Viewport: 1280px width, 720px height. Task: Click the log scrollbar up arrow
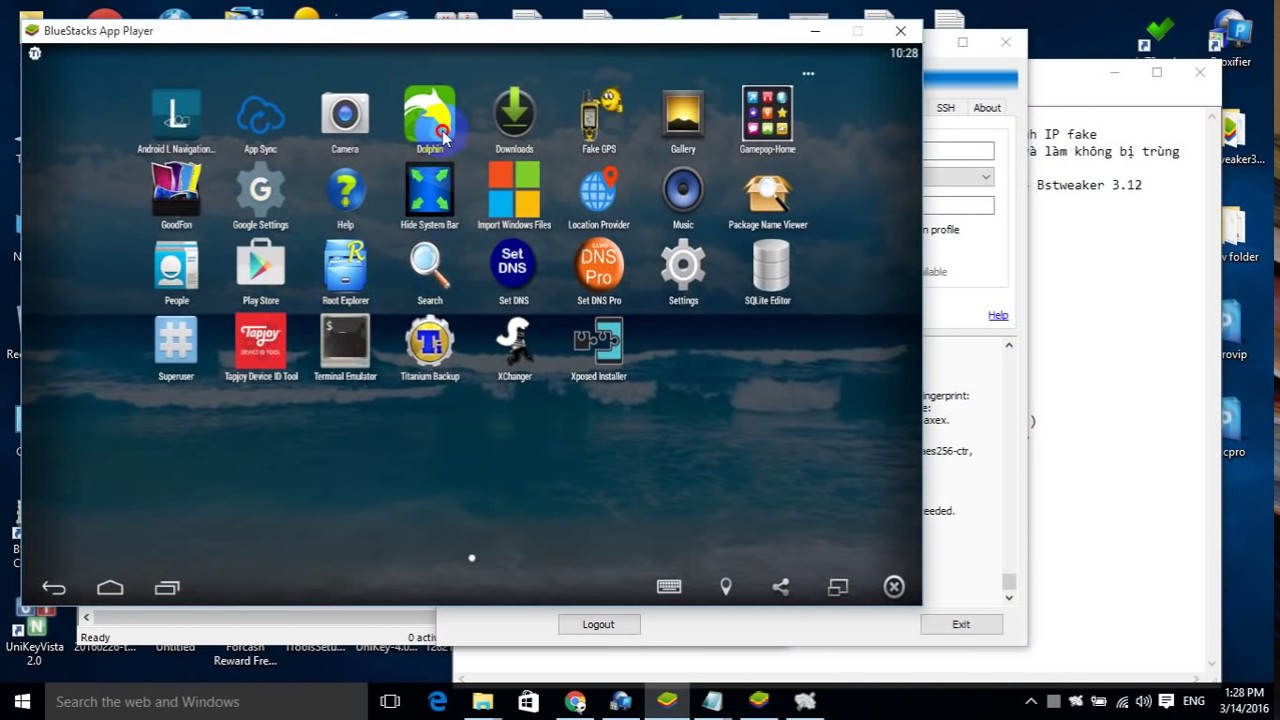coord(1009,345)
